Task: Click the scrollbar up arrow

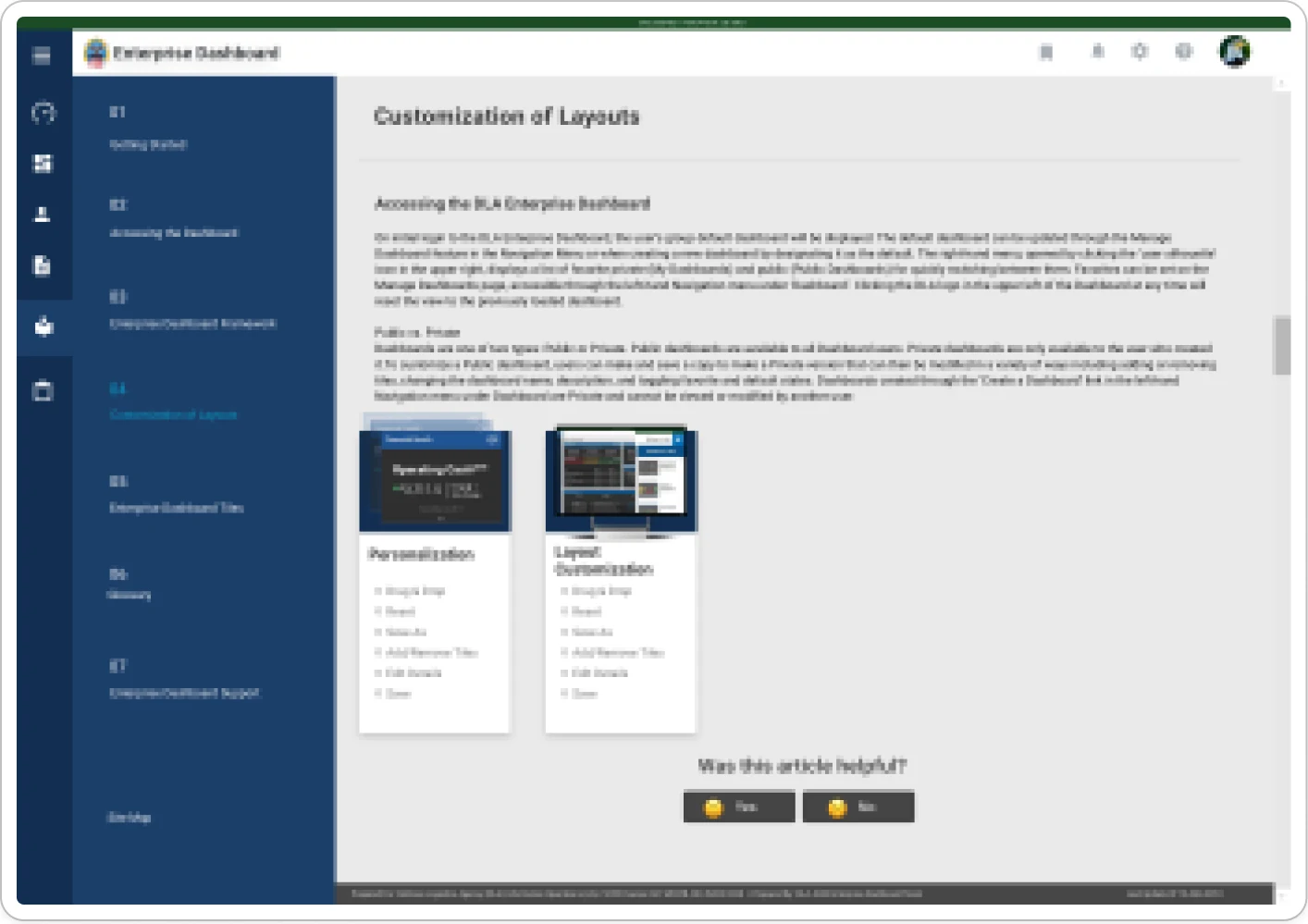Action: (x=1282, y=83)
